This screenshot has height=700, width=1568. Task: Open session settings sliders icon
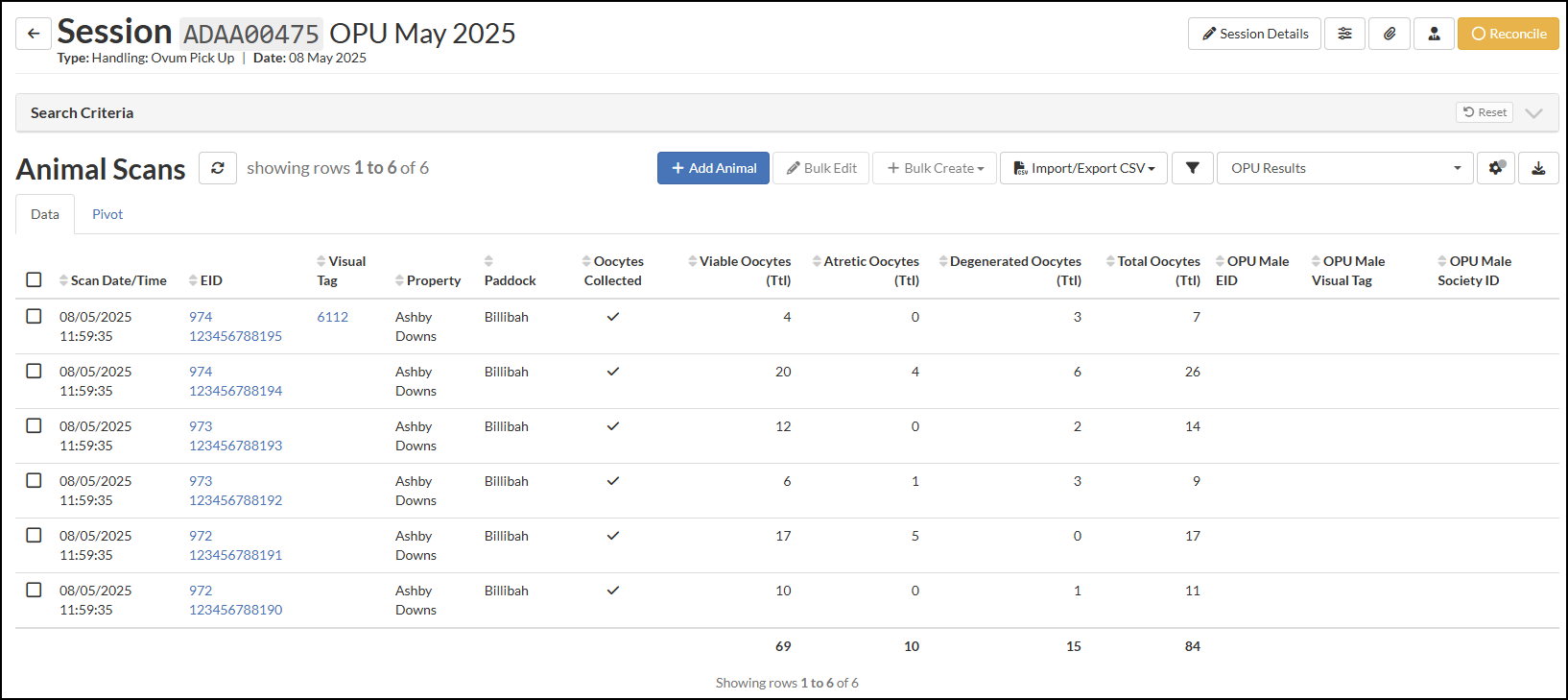point(1344,34)
